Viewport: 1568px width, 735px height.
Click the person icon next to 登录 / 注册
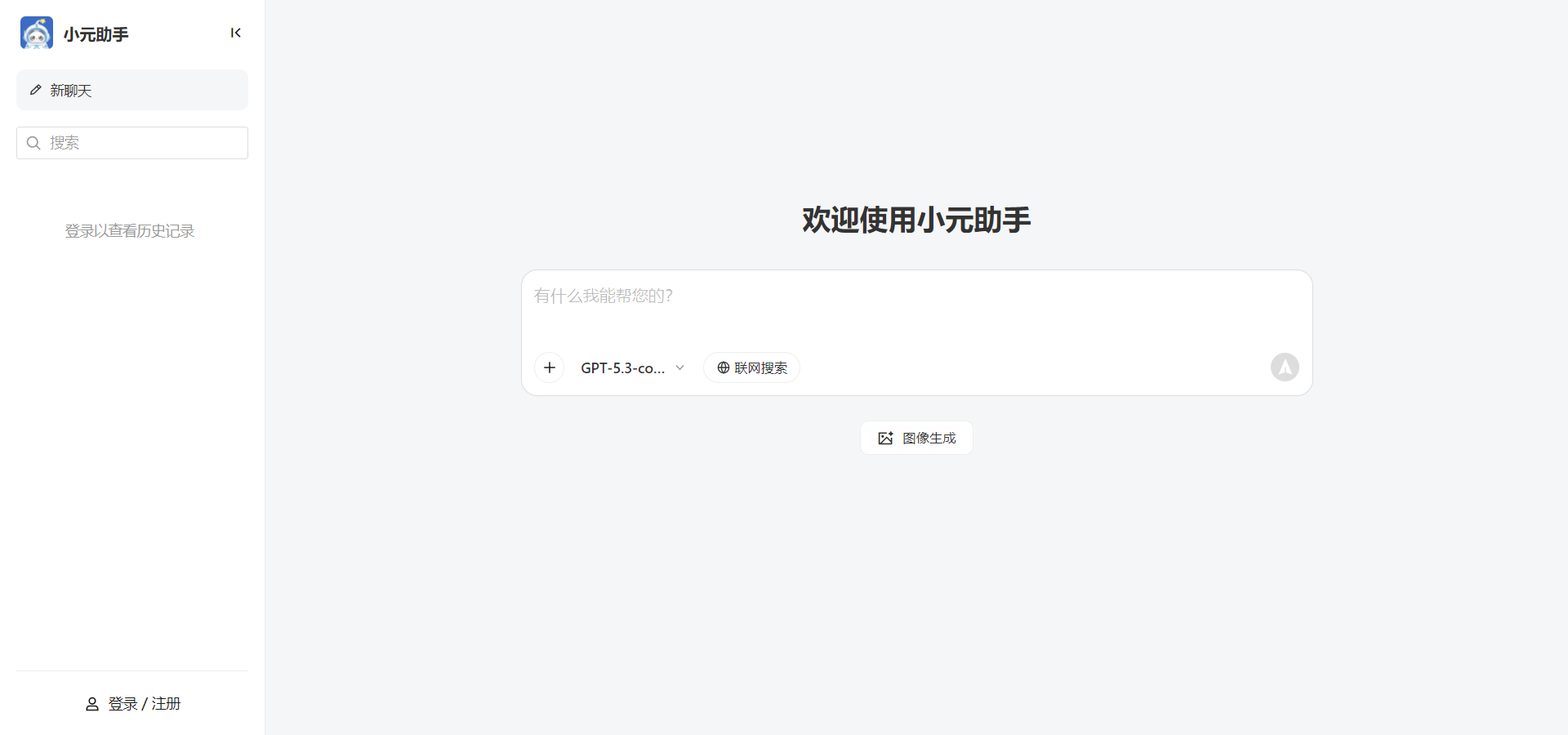coord(91,703)
